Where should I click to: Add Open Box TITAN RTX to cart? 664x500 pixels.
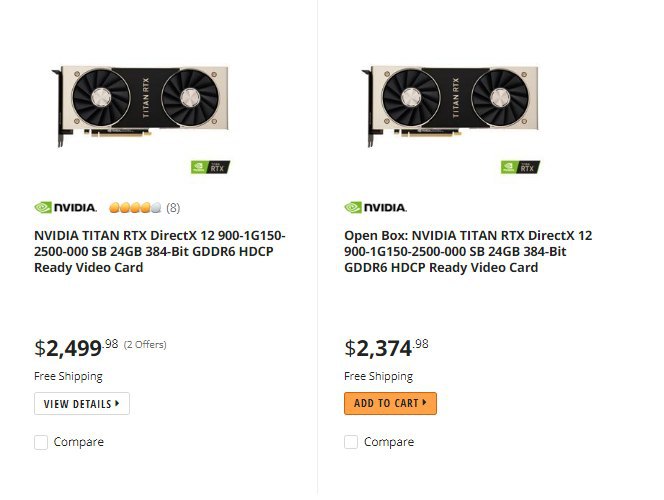tap(390, 403)
